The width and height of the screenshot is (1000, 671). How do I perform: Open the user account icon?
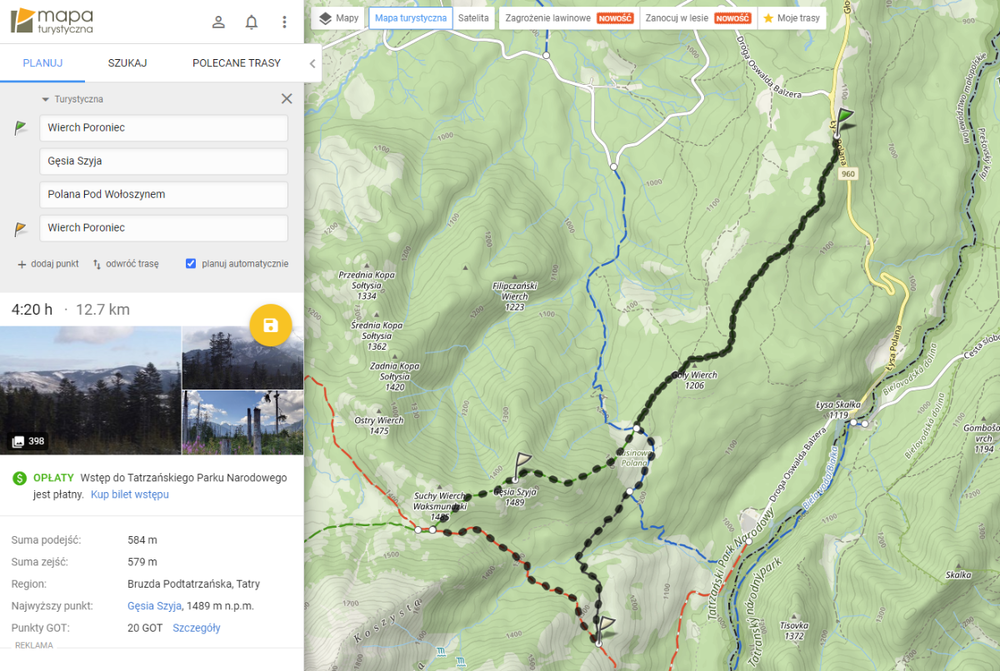tap(218, 22)
